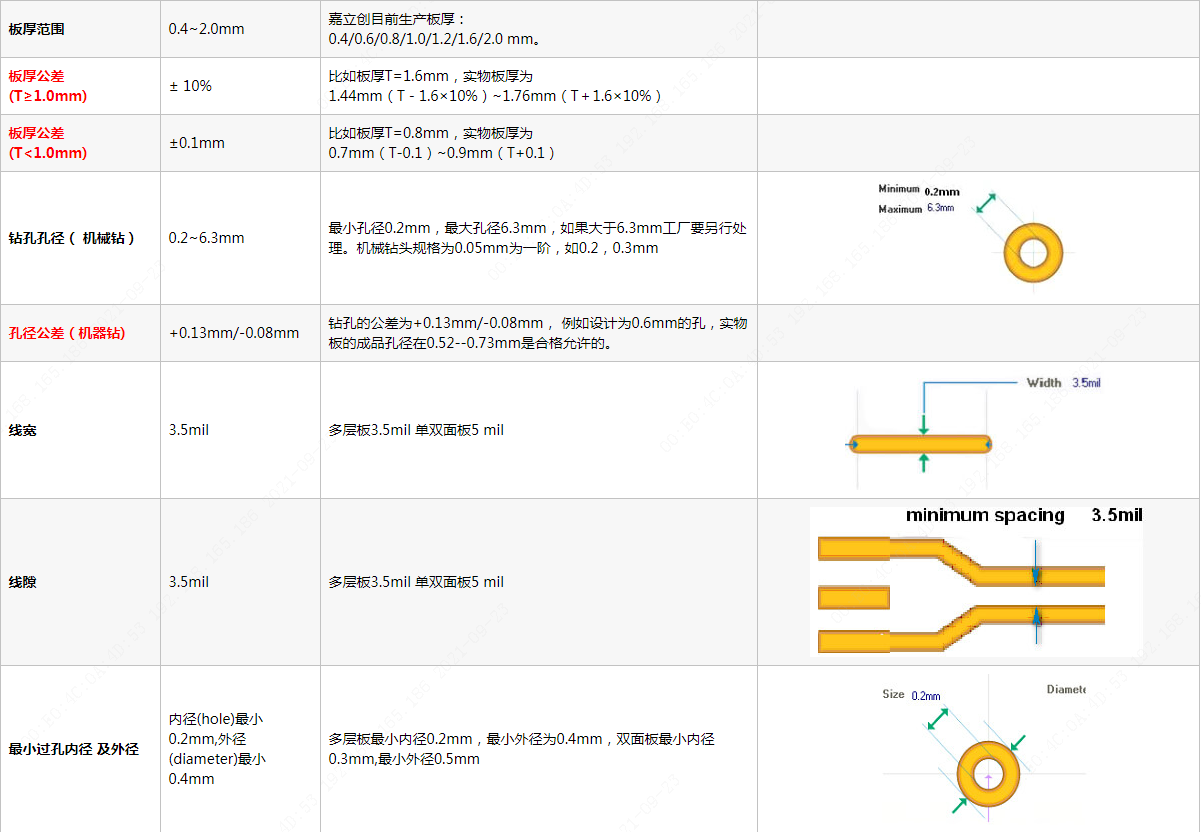Click the 0.2~6.3mm drill range value
The image size is (1201, 832).
(206, 238)
